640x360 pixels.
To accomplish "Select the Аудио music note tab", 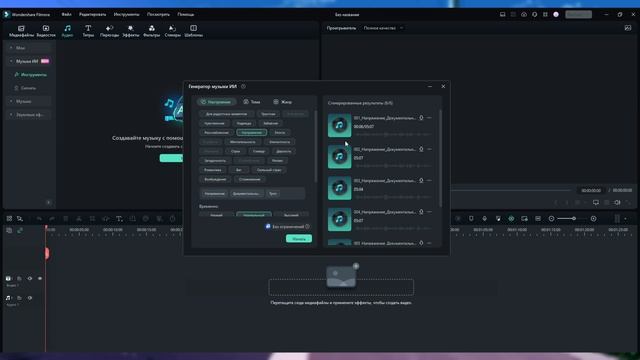I will coord(67,31).
